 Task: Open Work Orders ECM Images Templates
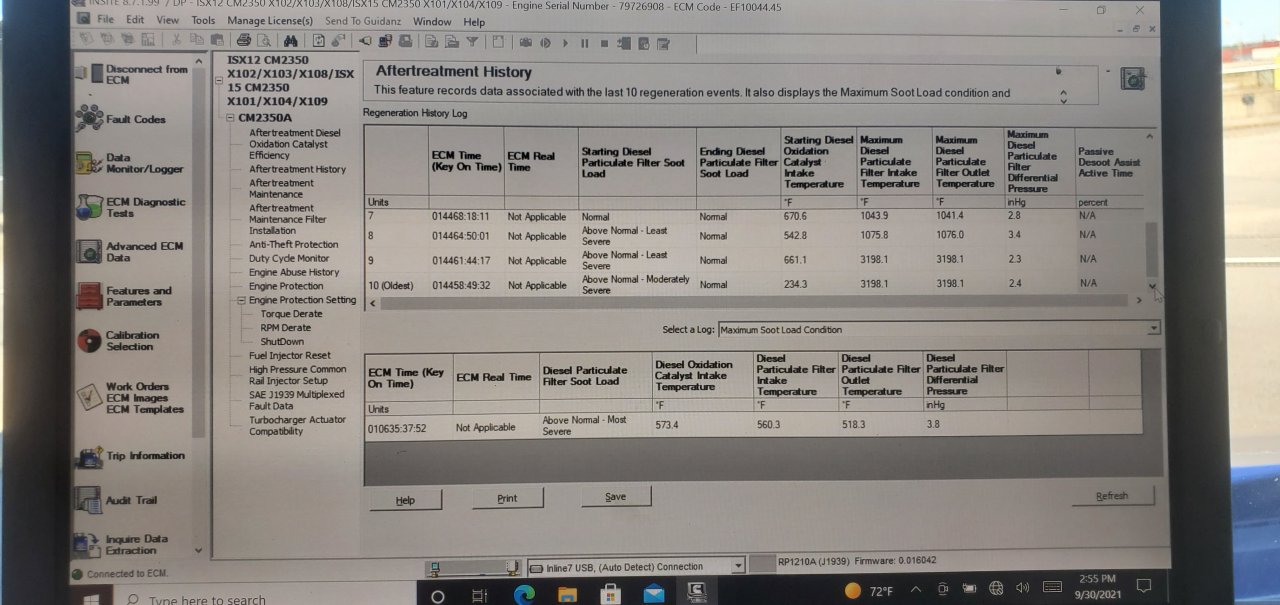click(130, 397)
